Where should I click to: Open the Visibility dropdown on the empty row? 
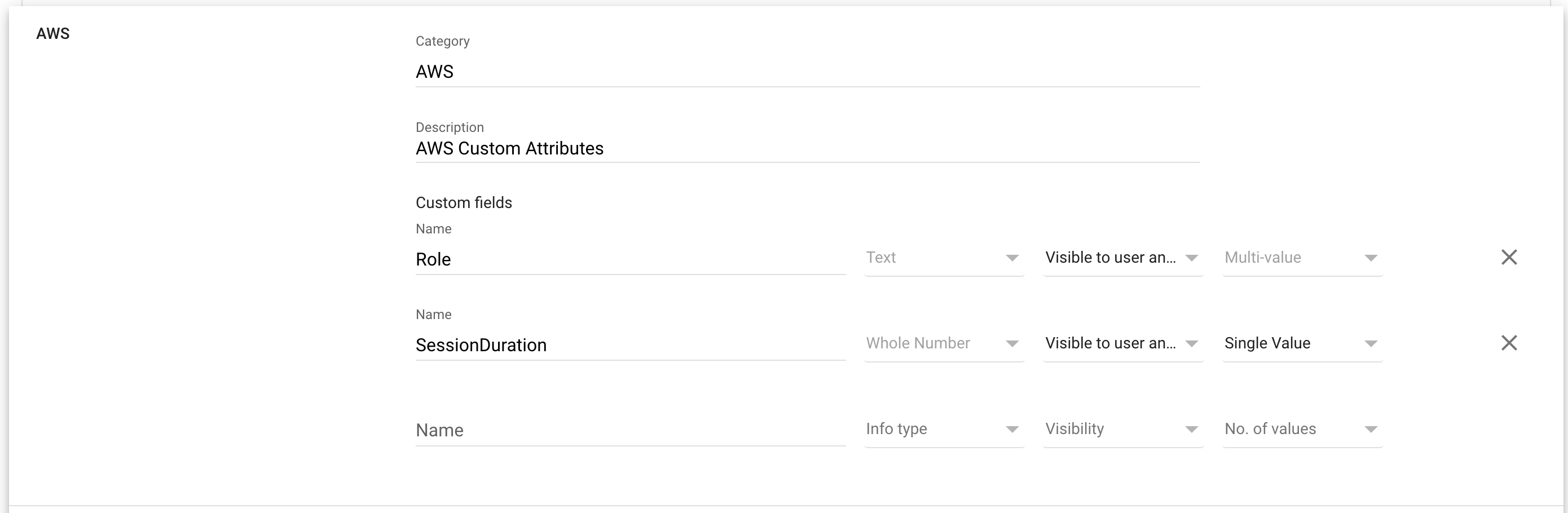tap(1122, 429)
